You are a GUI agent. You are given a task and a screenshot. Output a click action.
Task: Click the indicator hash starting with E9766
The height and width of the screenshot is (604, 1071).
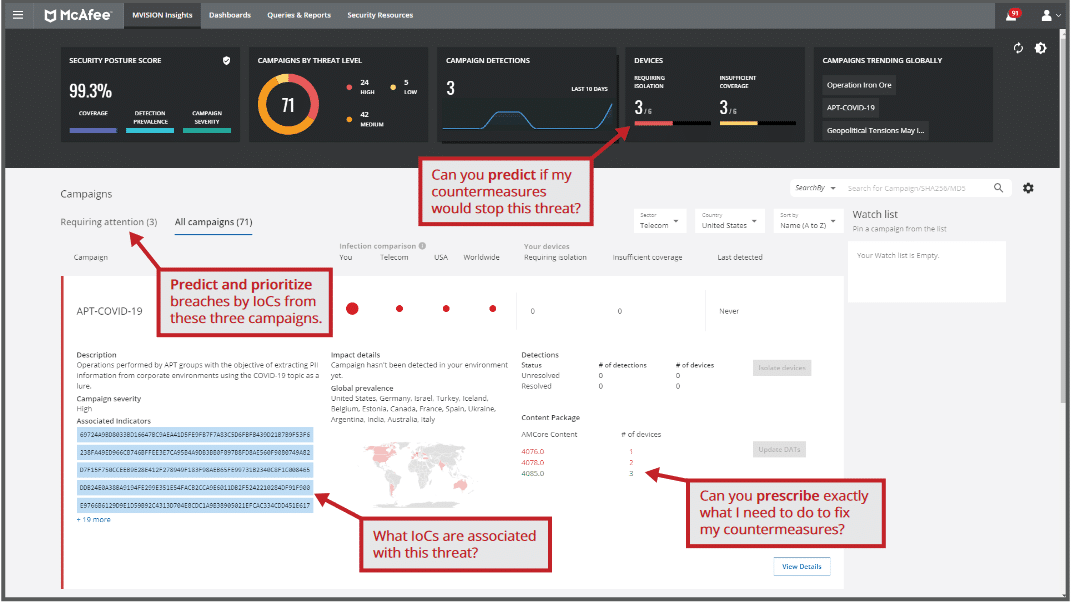click(195, 506)
